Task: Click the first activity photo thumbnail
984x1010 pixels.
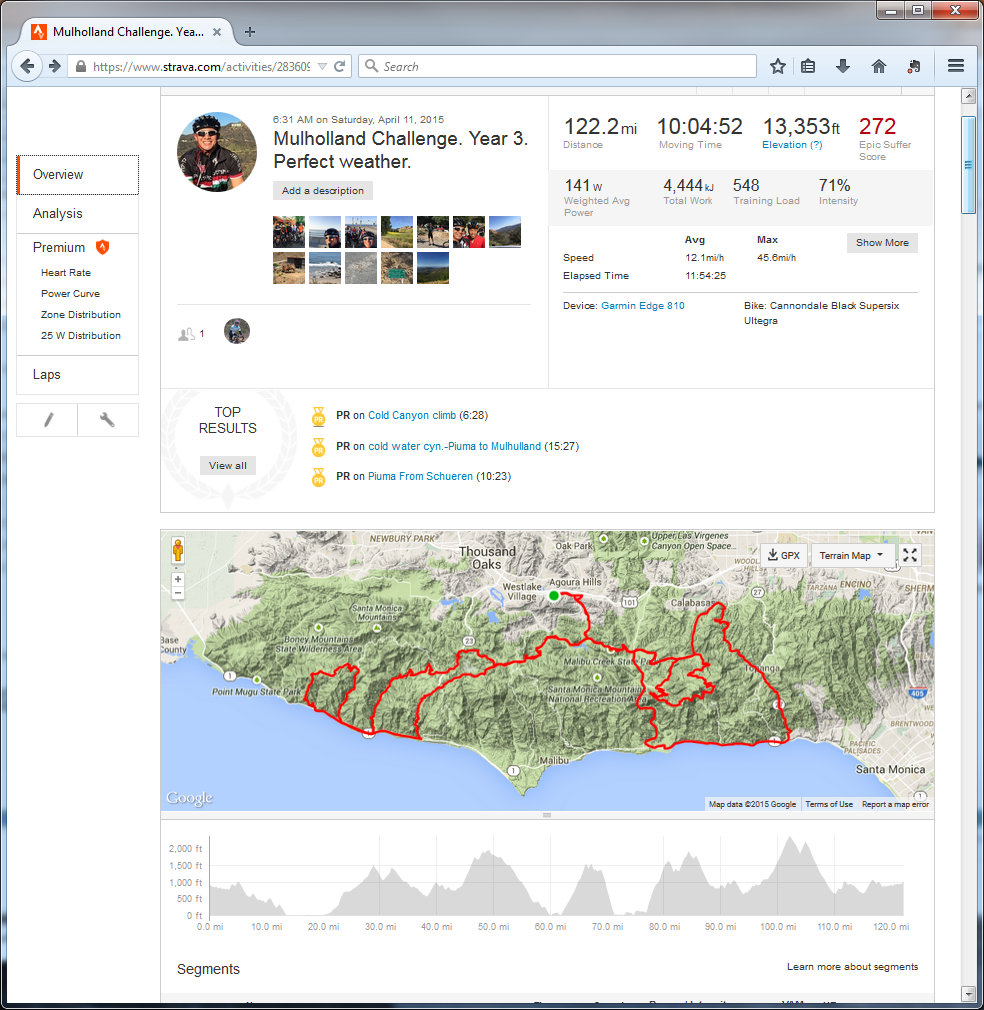Action: (289, 232)
